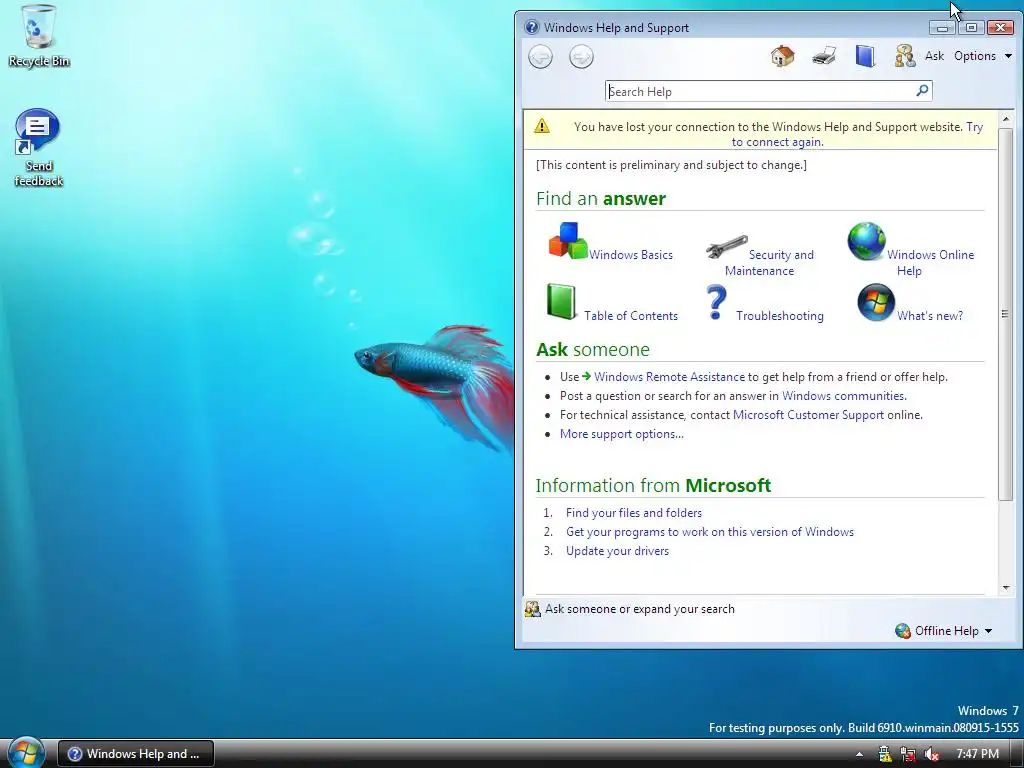Open 'Find your files and folders' topic
The height and width of the screenshot is (768, 1024).
pyautogui.click(x=633, y=513)
